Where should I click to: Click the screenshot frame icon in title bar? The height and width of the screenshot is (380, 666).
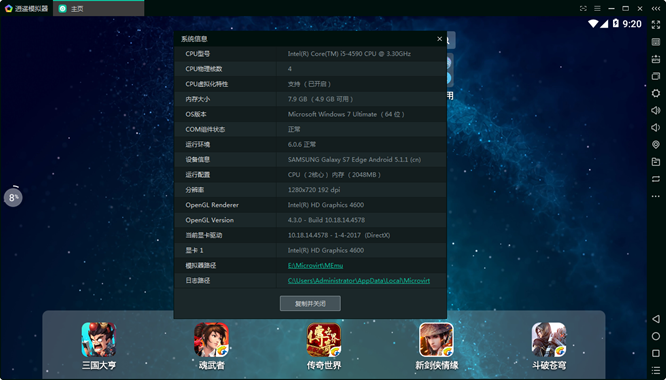coord(584,8)
